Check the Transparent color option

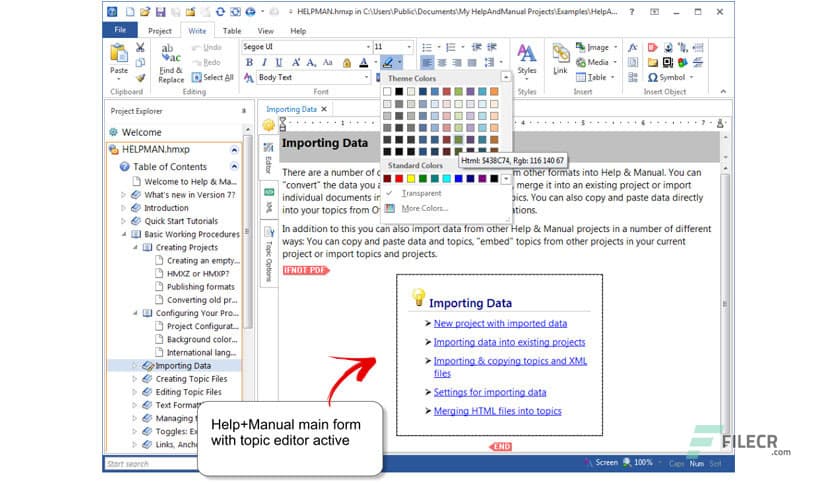coord(421,193)
